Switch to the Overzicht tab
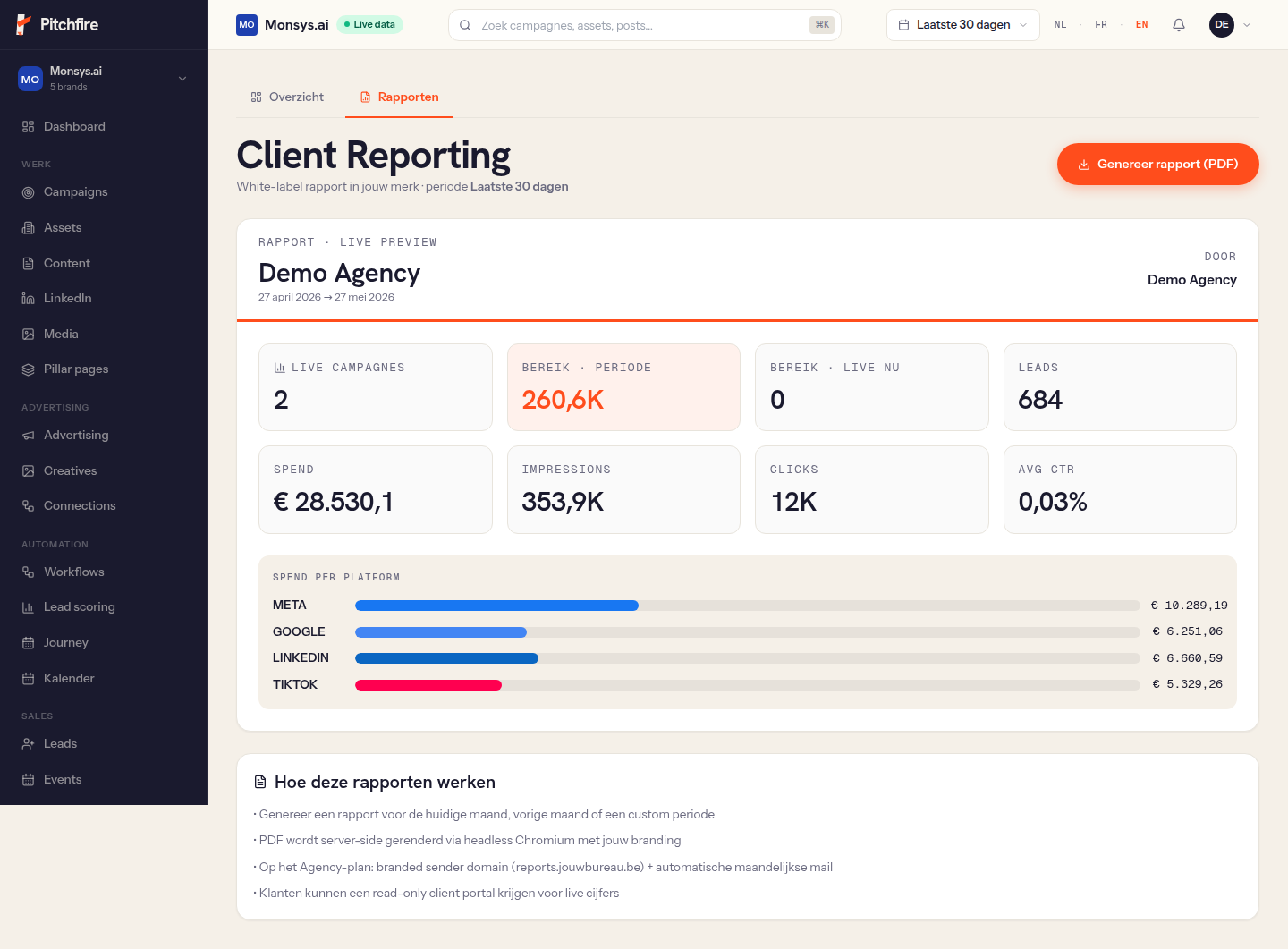This screenshot has height=949, width=1288. (287, 97)
